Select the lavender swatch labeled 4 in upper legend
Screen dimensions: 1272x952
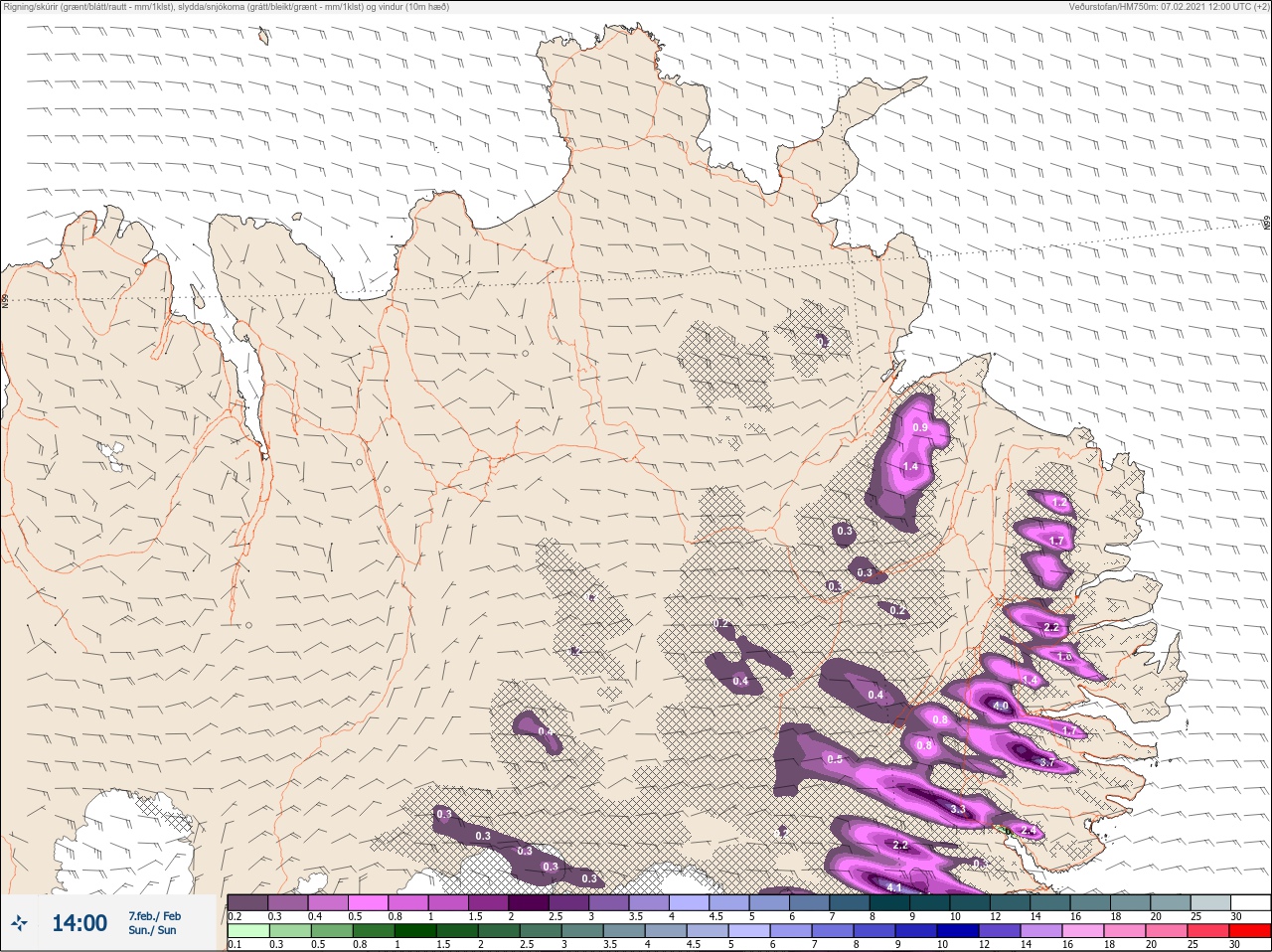(x=689, y=902)
